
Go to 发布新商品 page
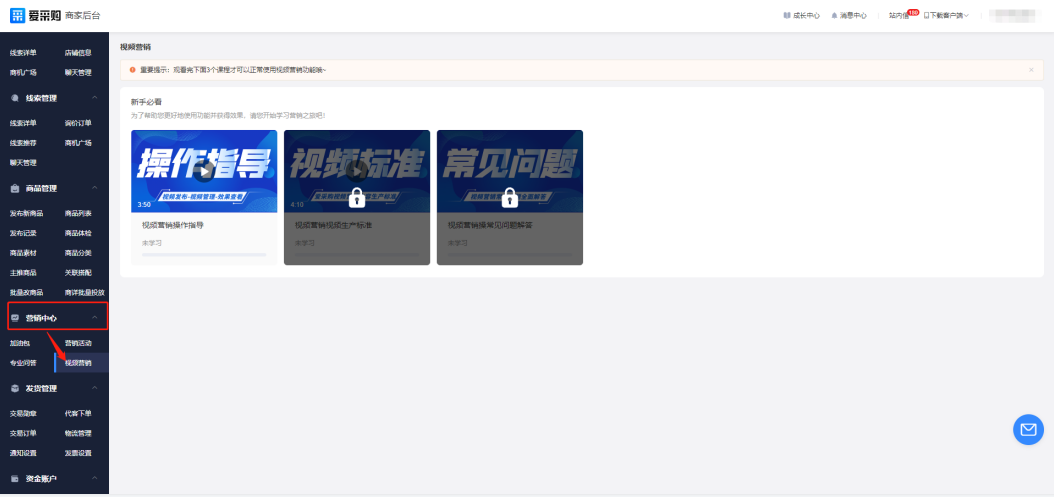[x=27, y=213]
